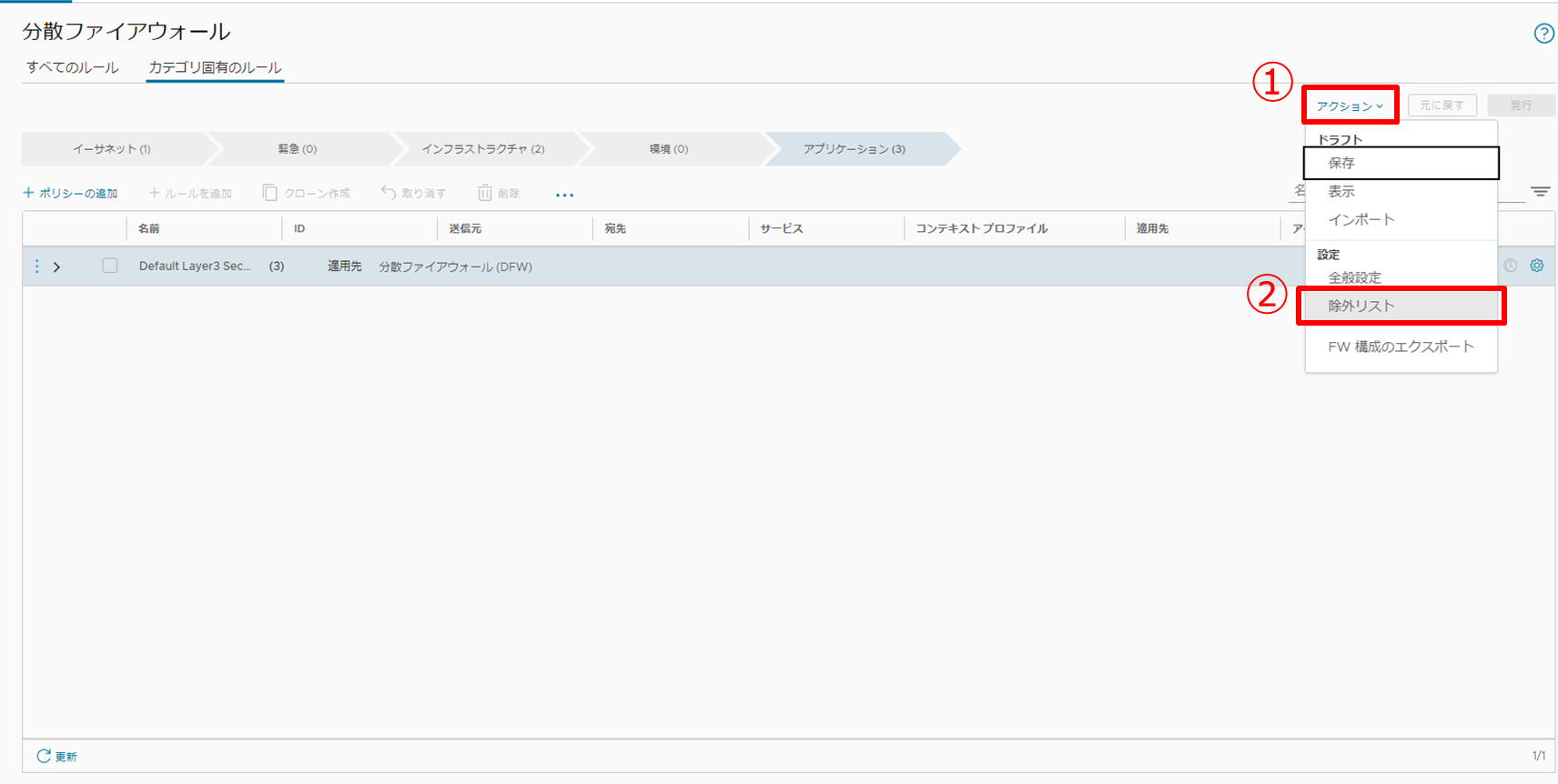
Task: Open the アクション dropdown
Action: [x=1350, y=106]
